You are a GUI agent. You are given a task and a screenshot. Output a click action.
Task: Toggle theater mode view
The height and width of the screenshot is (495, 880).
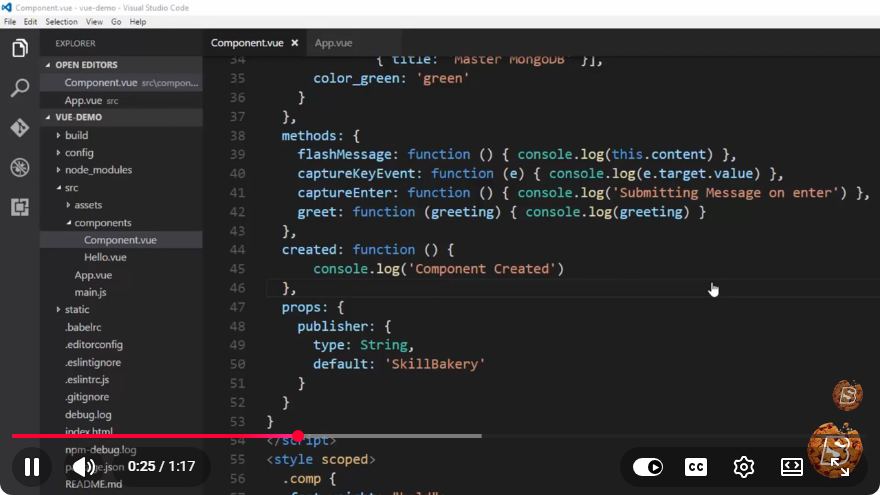791,467
